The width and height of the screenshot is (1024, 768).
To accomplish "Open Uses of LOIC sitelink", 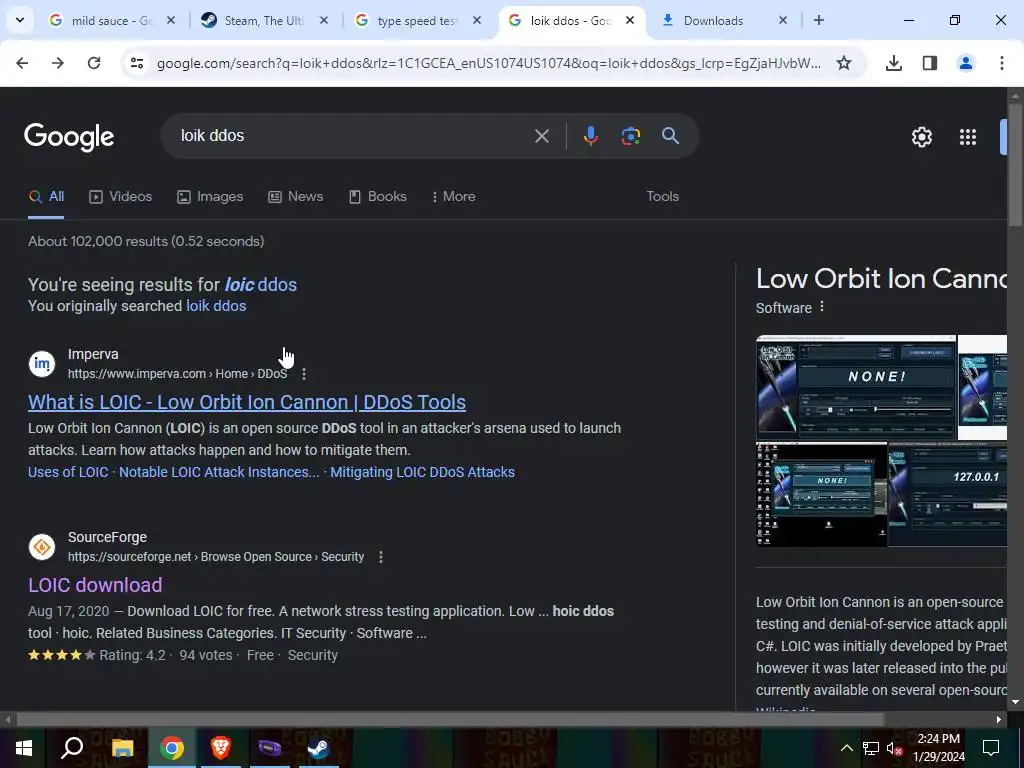I will [68, 472].
